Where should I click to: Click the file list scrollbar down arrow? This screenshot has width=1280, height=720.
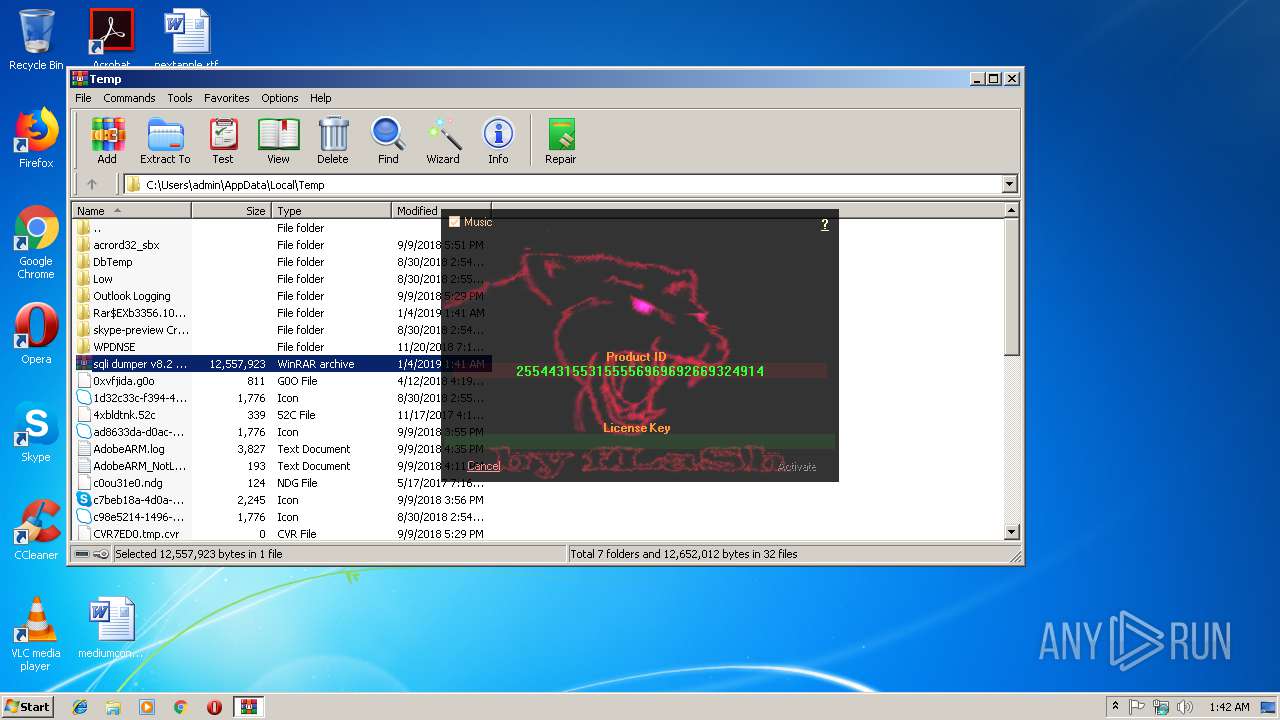point(1011,533)
